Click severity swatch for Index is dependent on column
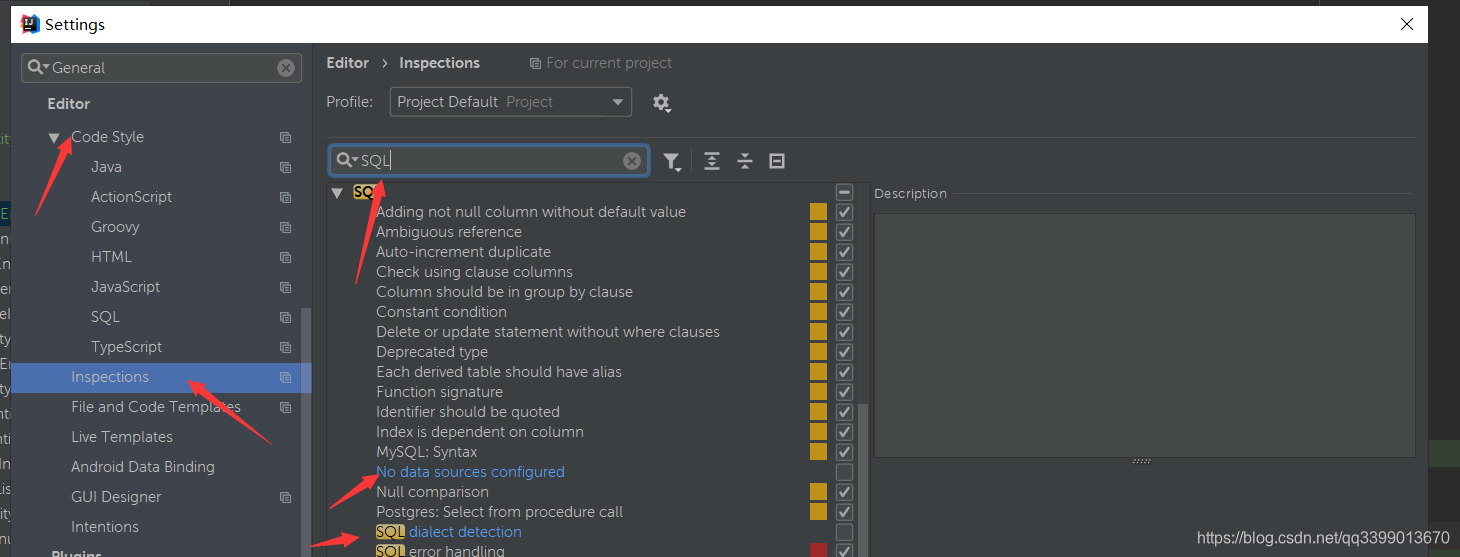The width and height of the screenshot is (1460, 557). [x=818, y=432]
